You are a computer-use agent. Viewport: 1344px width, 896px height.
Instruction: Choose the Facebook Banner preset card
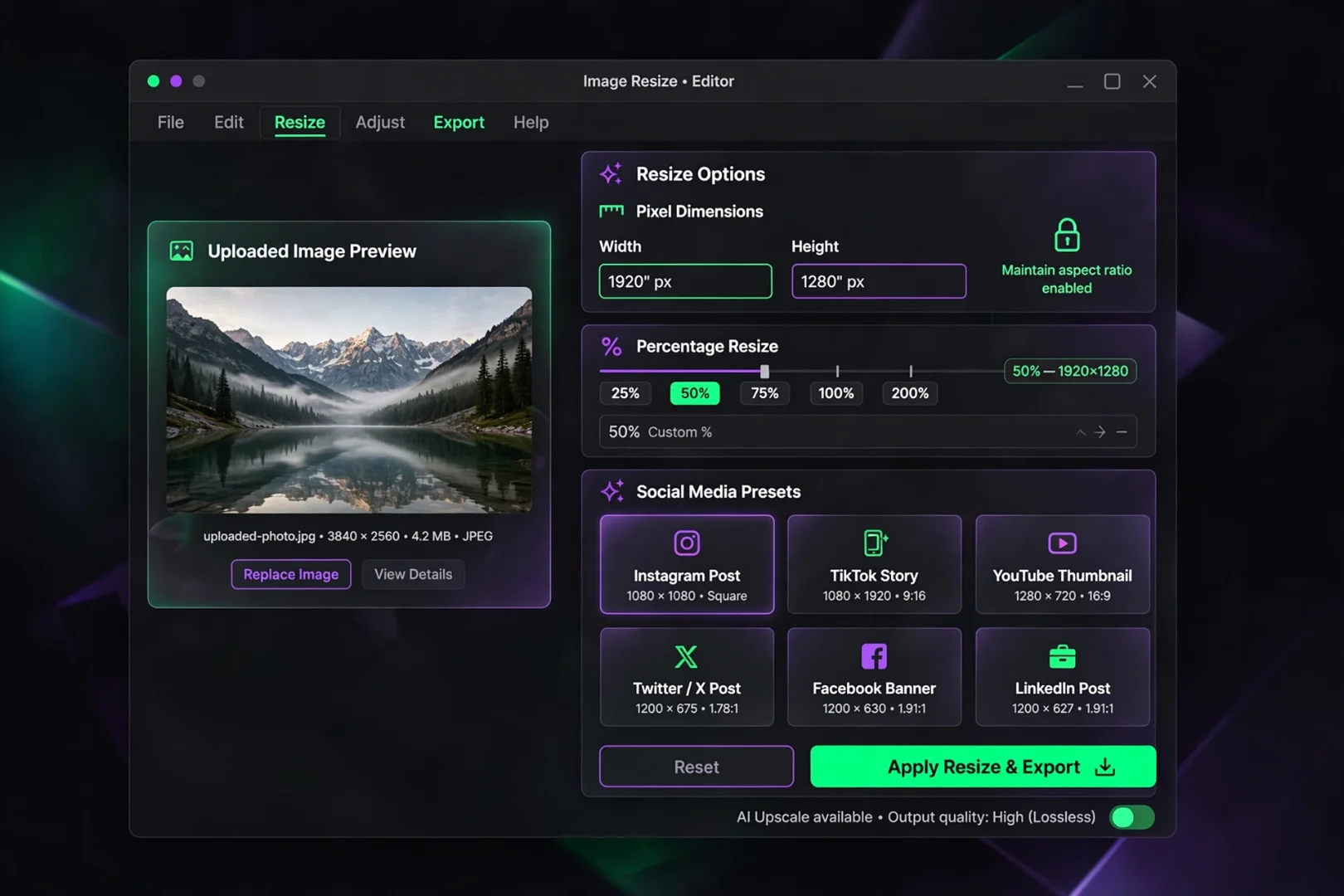click(x=874, y=677)
